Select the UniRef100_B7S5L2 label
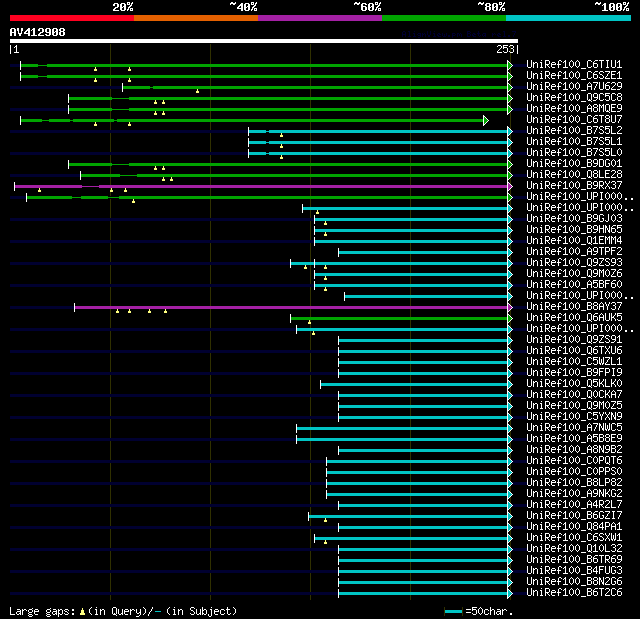The width and height of the screenshot is (640, 619). [574, 131]
